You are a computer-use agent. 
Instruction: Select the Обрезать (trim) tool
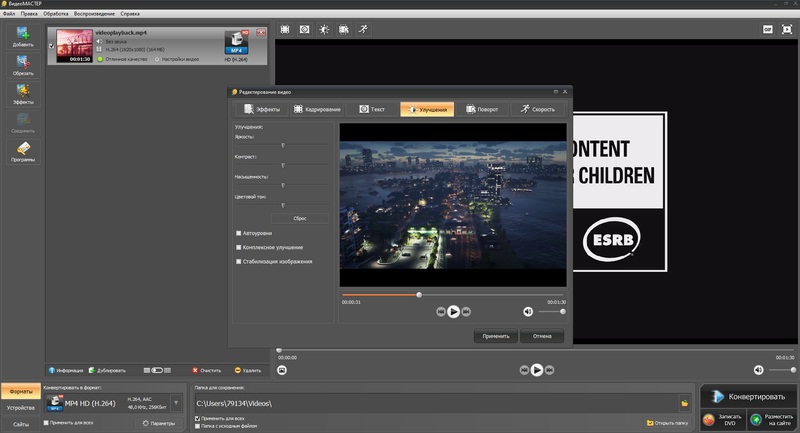(23, 65)
